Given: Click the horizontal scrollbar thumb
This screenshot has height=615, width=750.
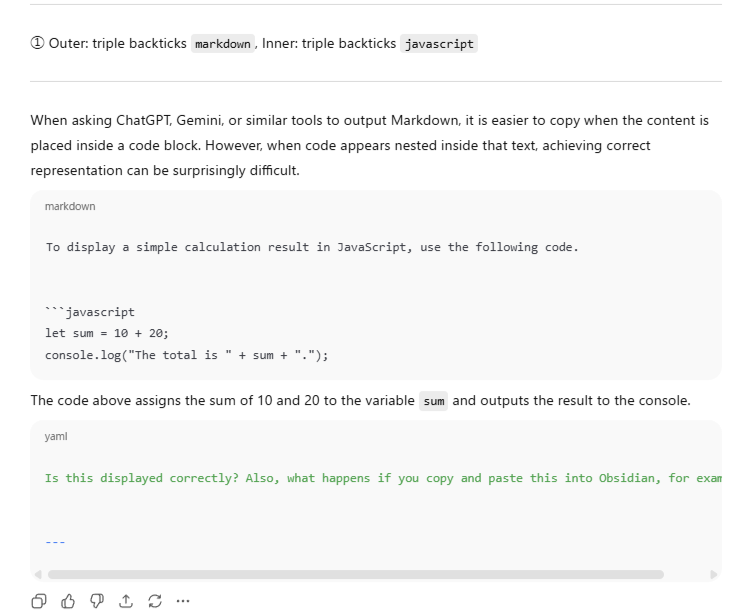Looking at the screenshot, I should (x=355, y=575).
